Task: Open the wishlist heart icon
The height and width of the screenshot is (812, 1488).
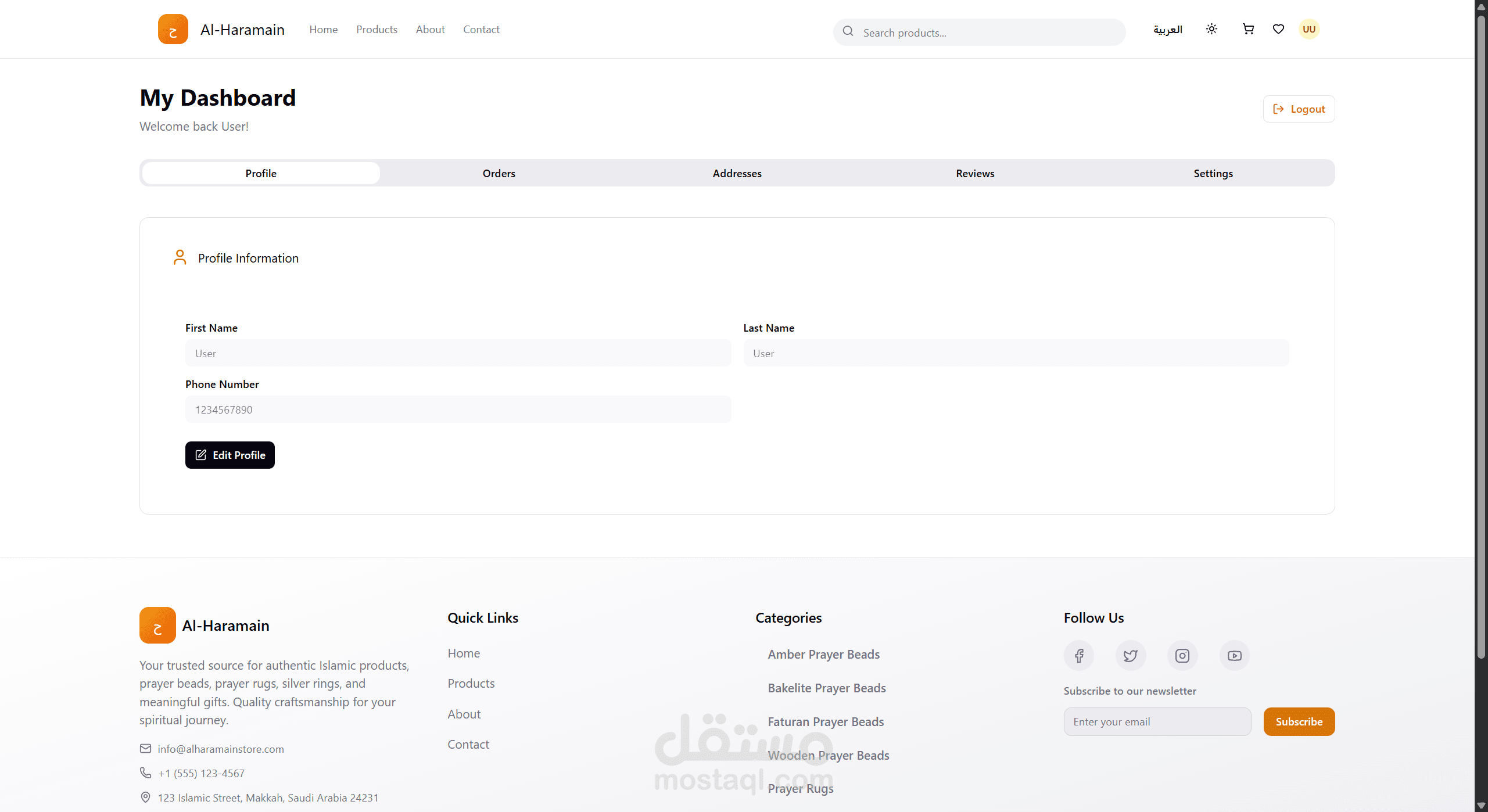Action: point(1278,29)
